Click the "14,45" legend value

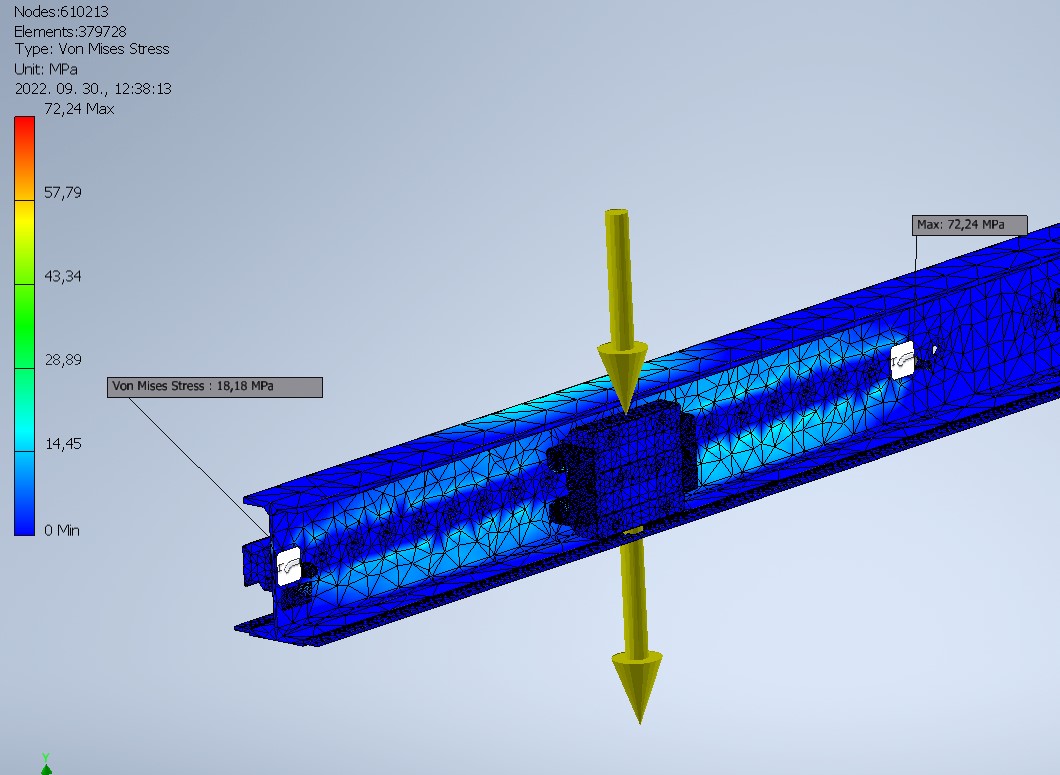coord(63,444)
